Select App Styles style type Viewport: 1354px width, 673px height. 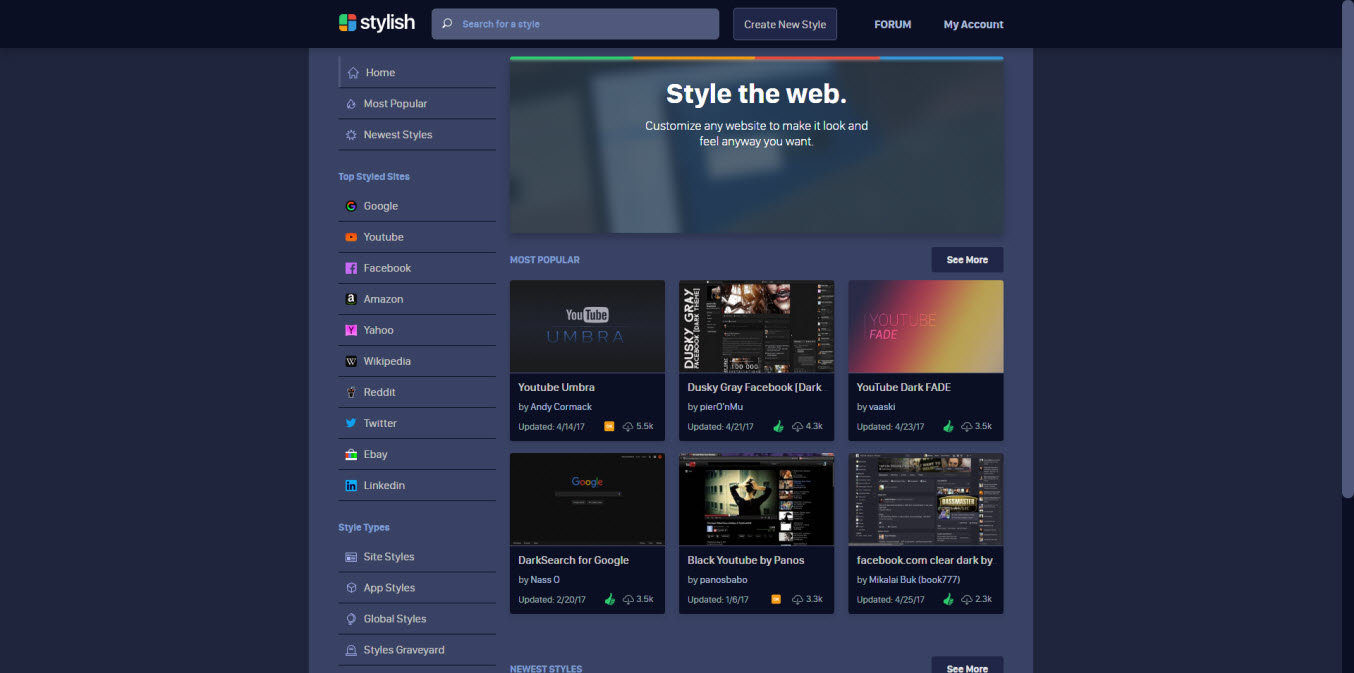coord(417,588)
